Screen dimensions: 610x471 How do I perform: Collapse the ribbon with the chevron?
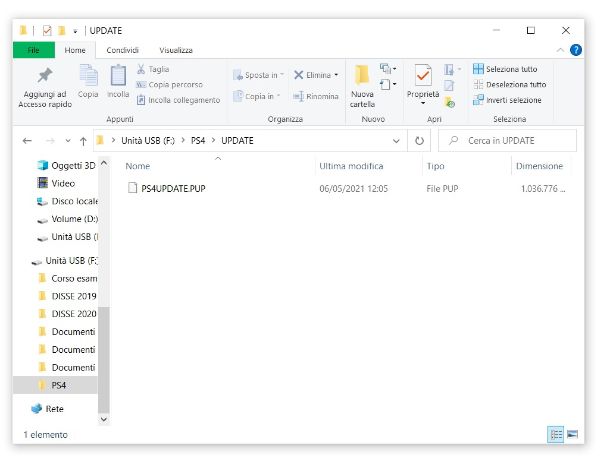(560, 50)
